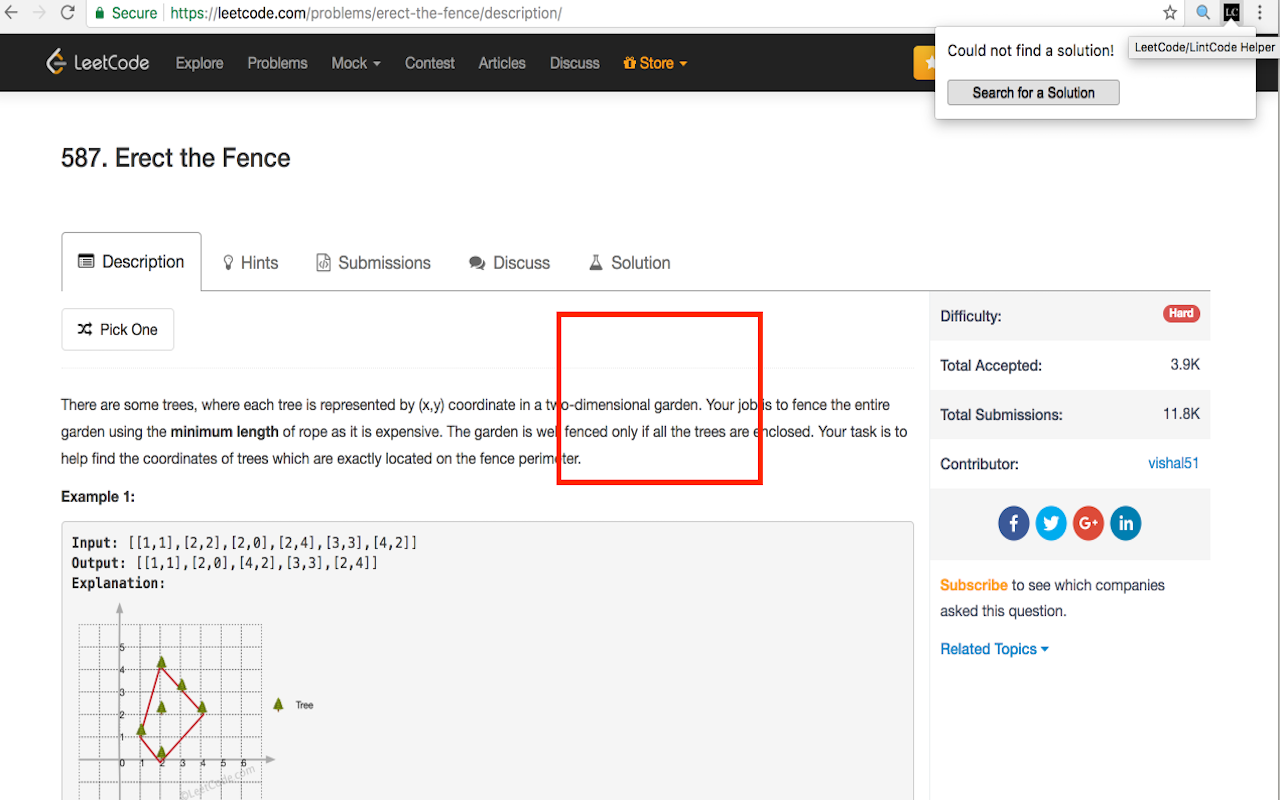1280x800 pixels.
Task: Expand Related Topics
Action: tap(994, 649)
